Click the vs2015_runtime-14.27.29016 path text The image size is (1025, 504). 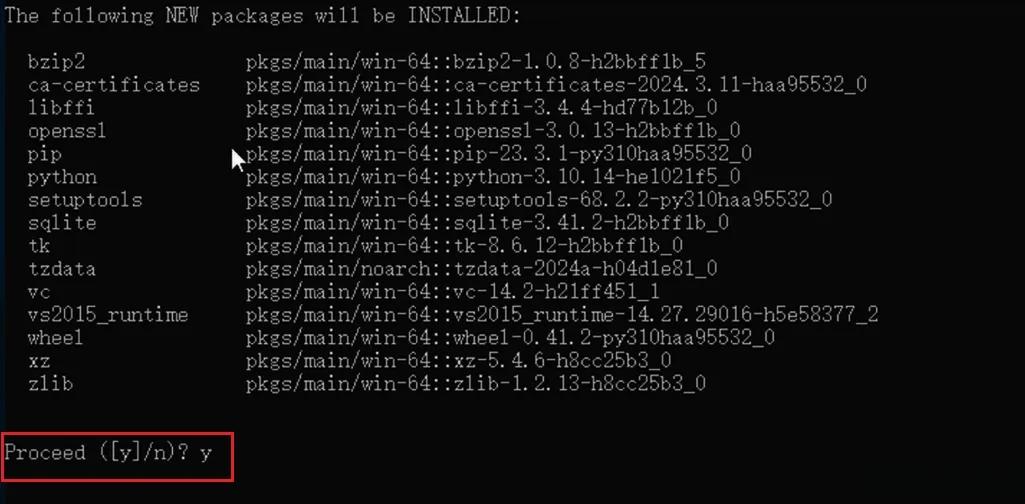pyautogui.click(x=562, y=315)
